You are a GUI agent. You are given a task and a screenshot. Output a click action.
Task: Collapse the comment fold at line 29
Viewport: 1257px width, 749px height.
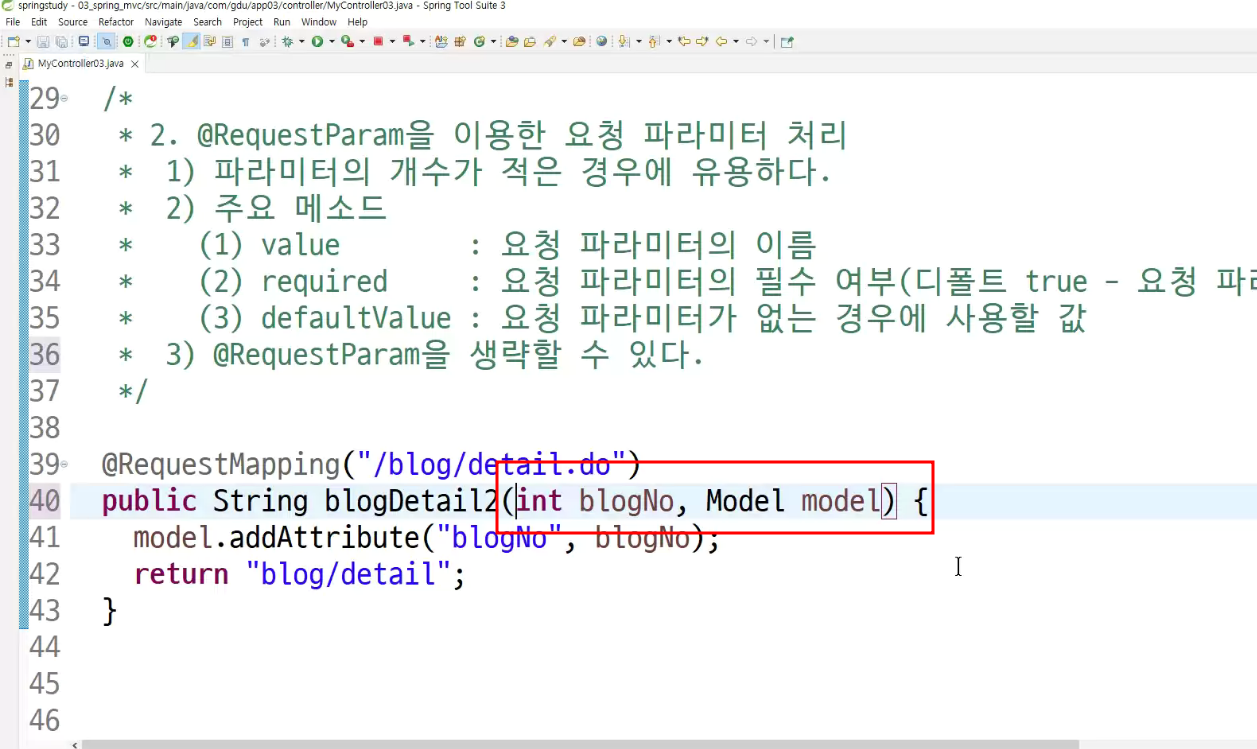tap(65, 98)
